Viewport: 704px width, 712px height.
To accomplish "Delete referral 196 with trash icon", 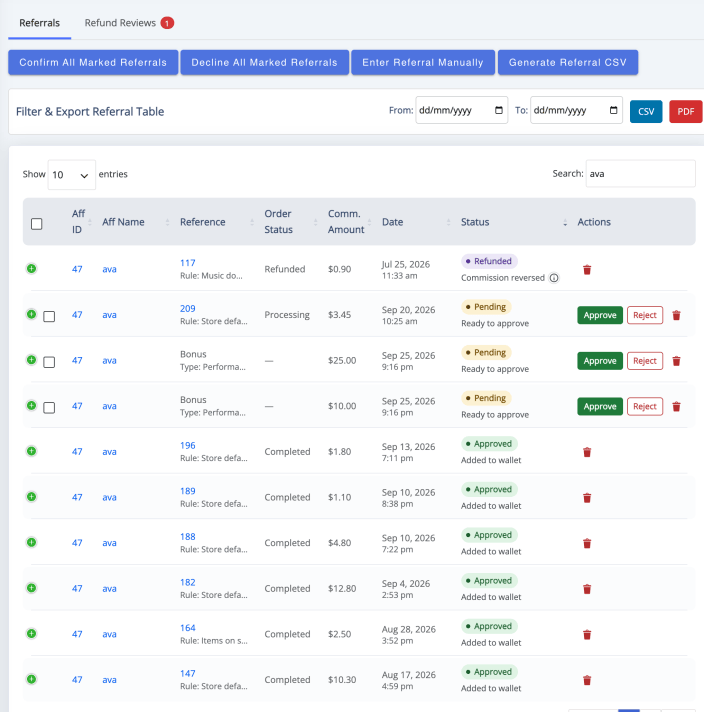I will tap(587, 452).
